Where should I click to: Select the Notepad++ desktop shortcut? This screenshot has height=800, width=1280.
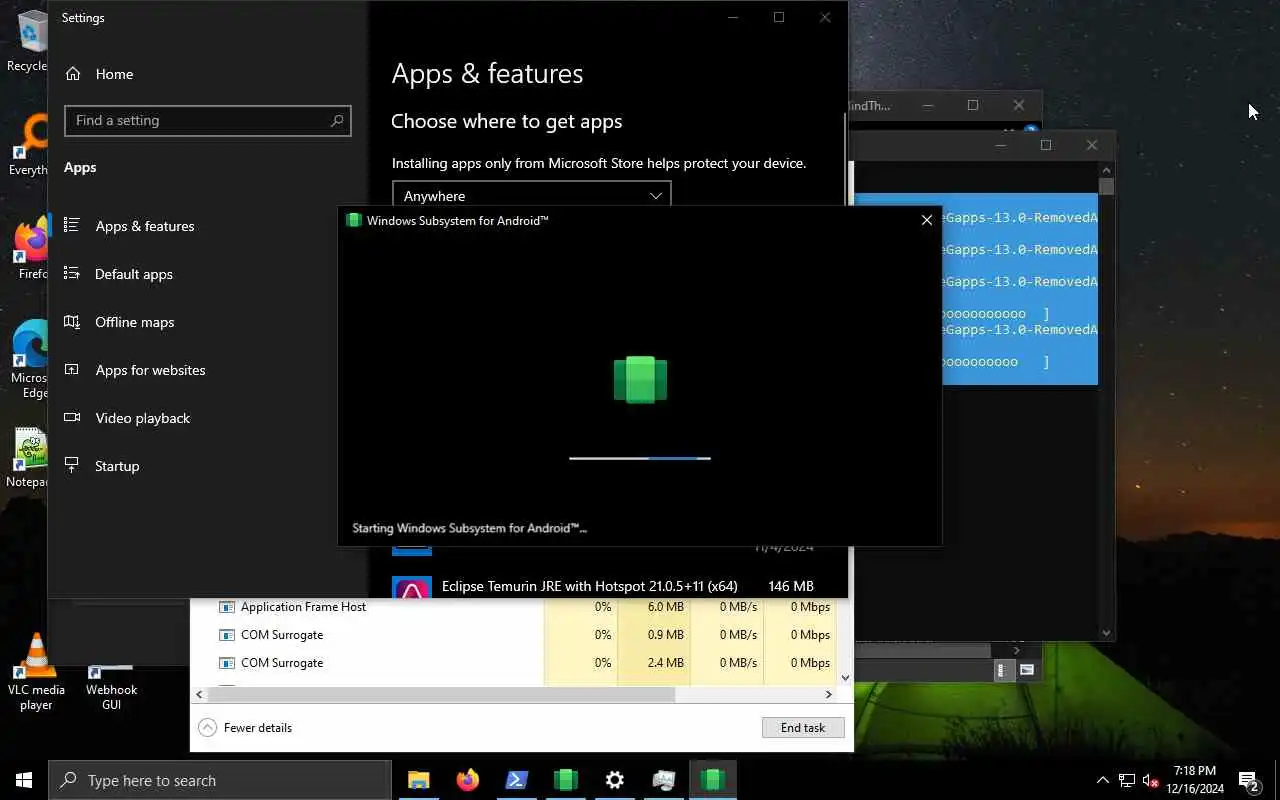coord(28,459)
